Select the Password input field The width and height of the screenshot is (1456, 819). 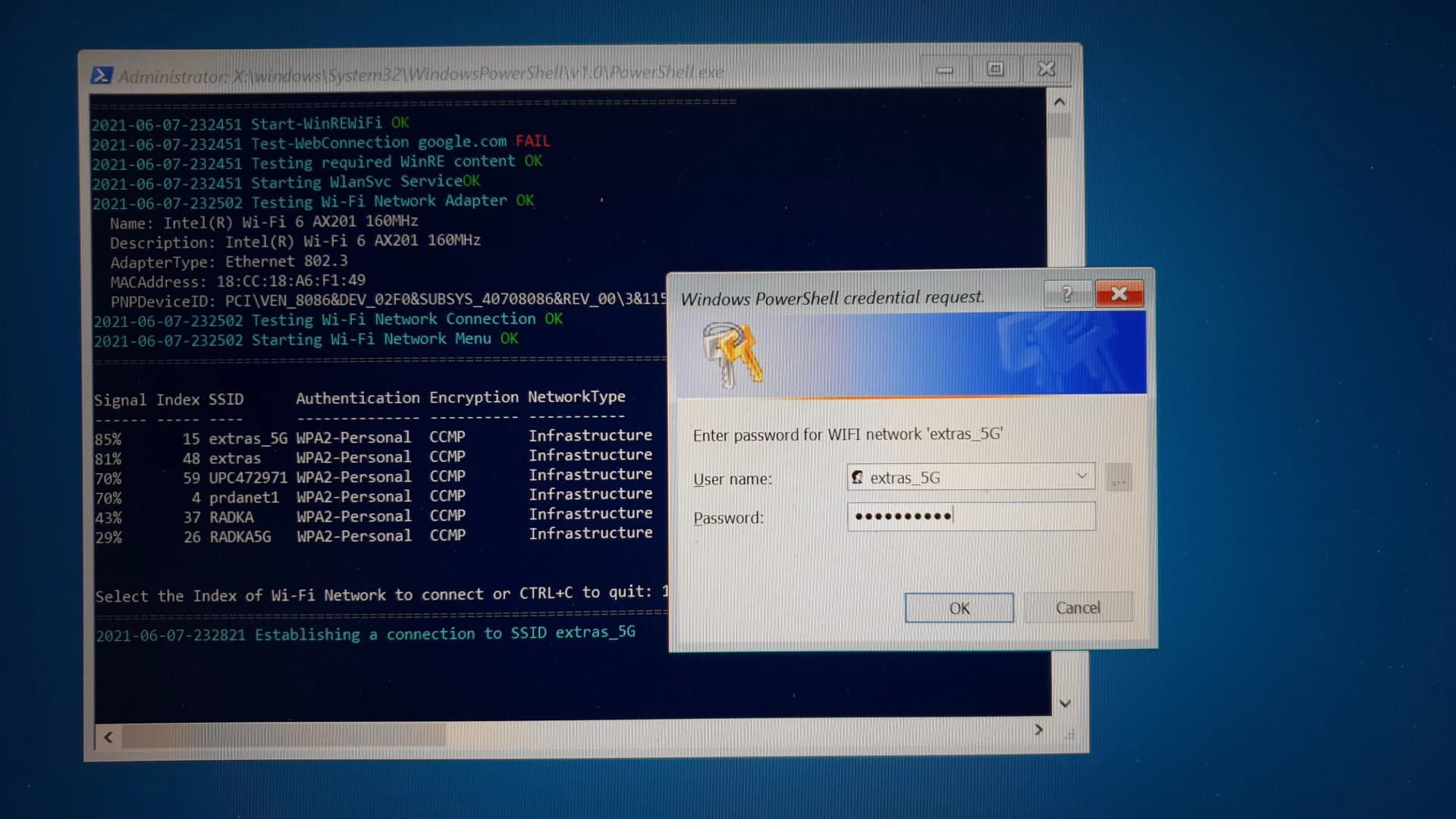[x=971, y=516]
